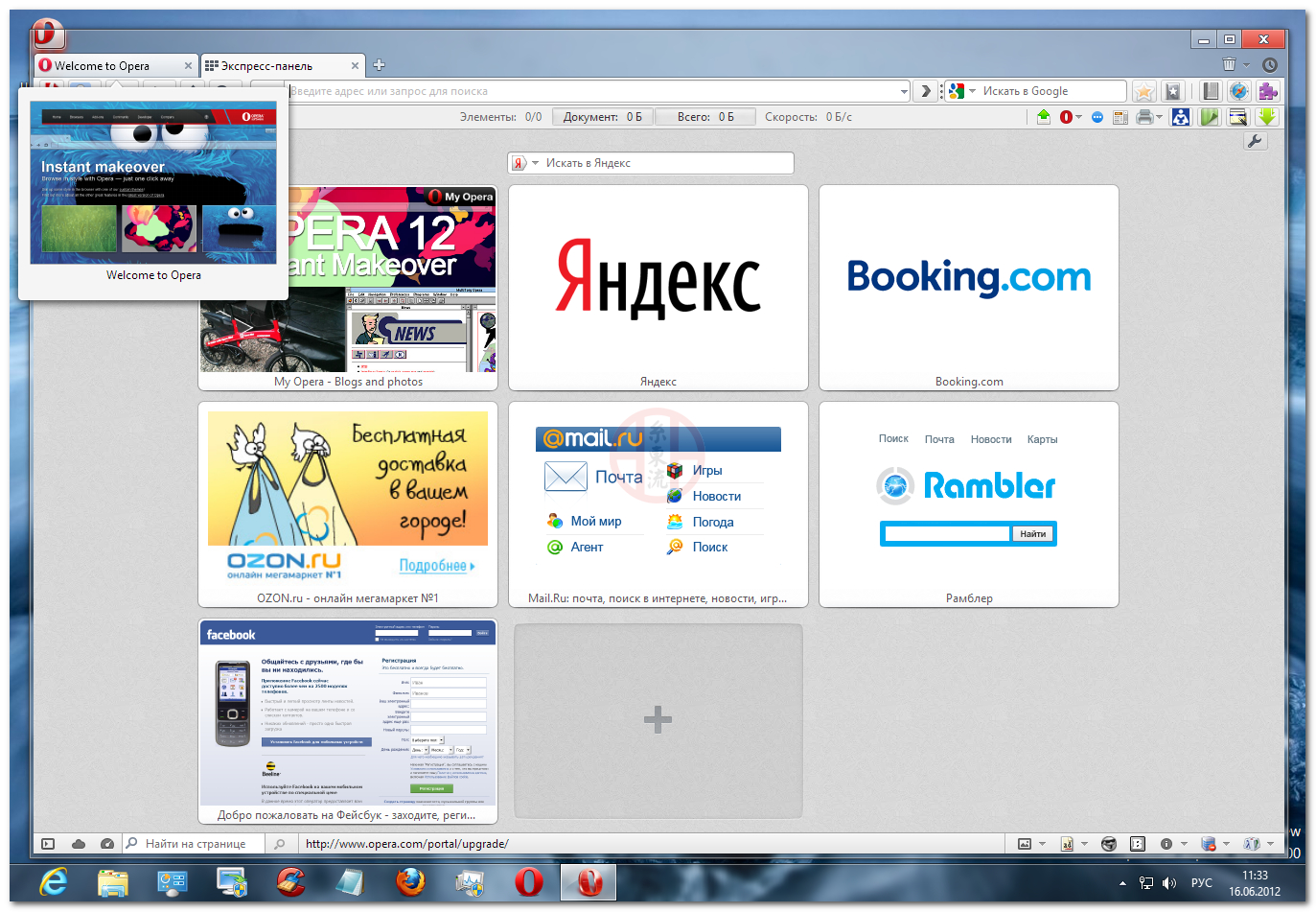Click РУС language indicator in tray
Screen dimensions: 1316x912
point(1201,883)
